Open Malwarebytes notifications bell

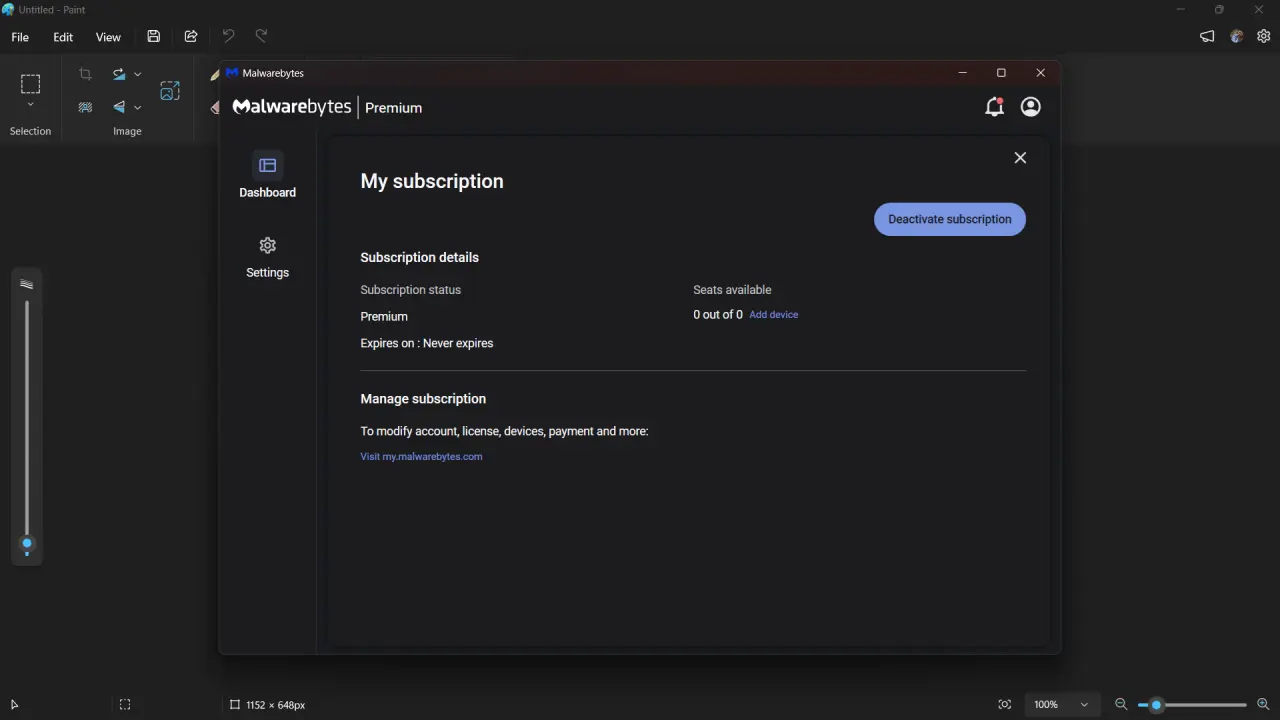pos(994,107)
